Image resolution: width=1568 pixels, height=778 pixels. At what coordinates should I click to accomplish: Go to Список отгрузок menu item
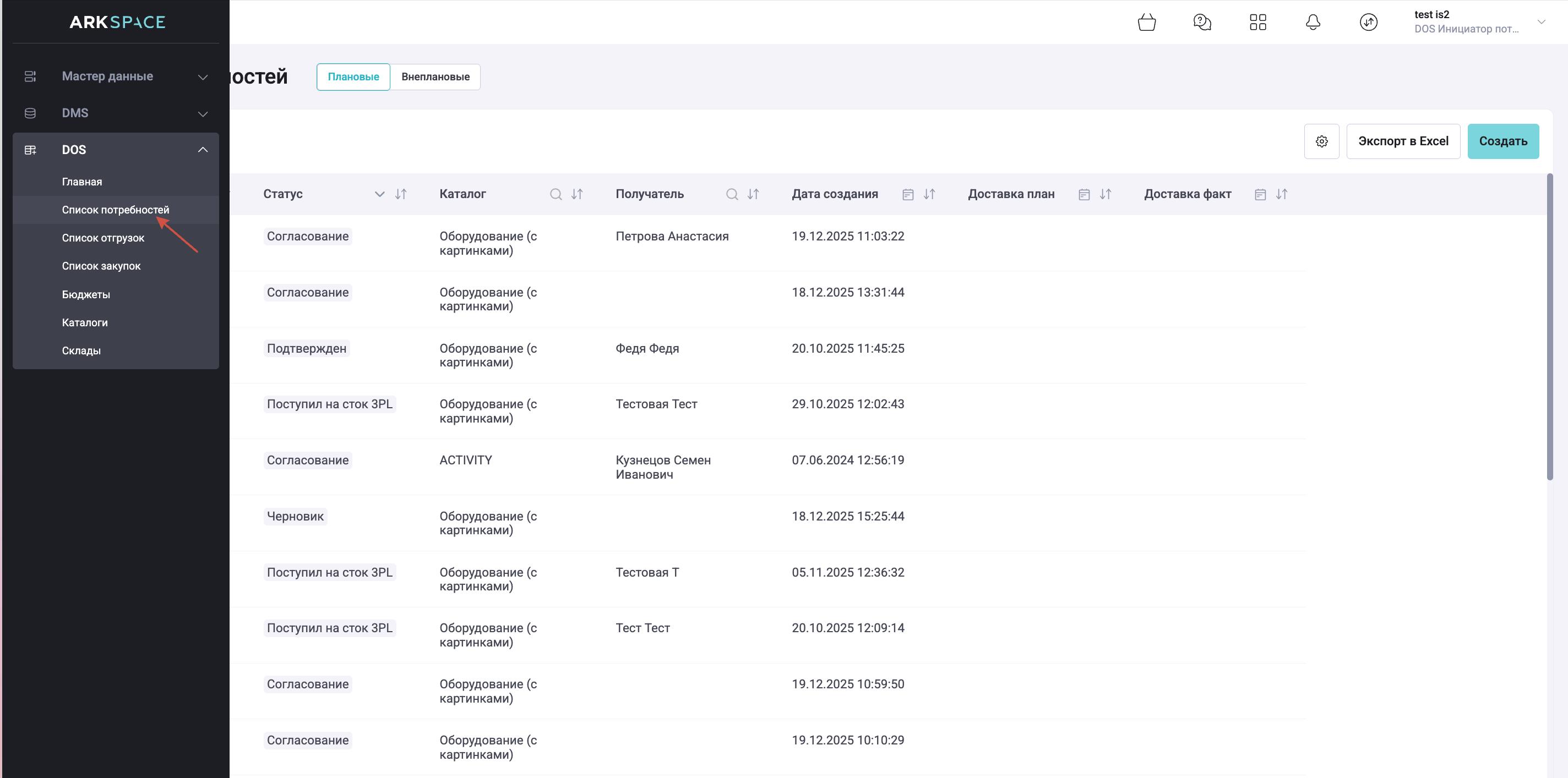click(103, 238)
